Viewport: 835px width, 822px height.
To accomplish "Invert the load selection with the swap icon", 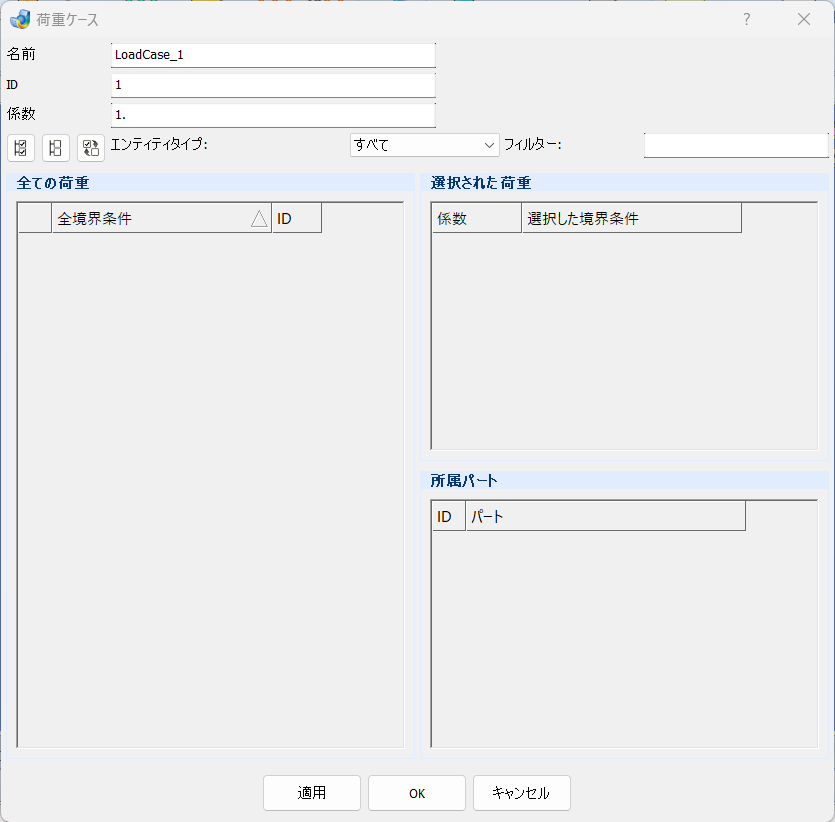I will pyautogui.click(x=91, y=147).
